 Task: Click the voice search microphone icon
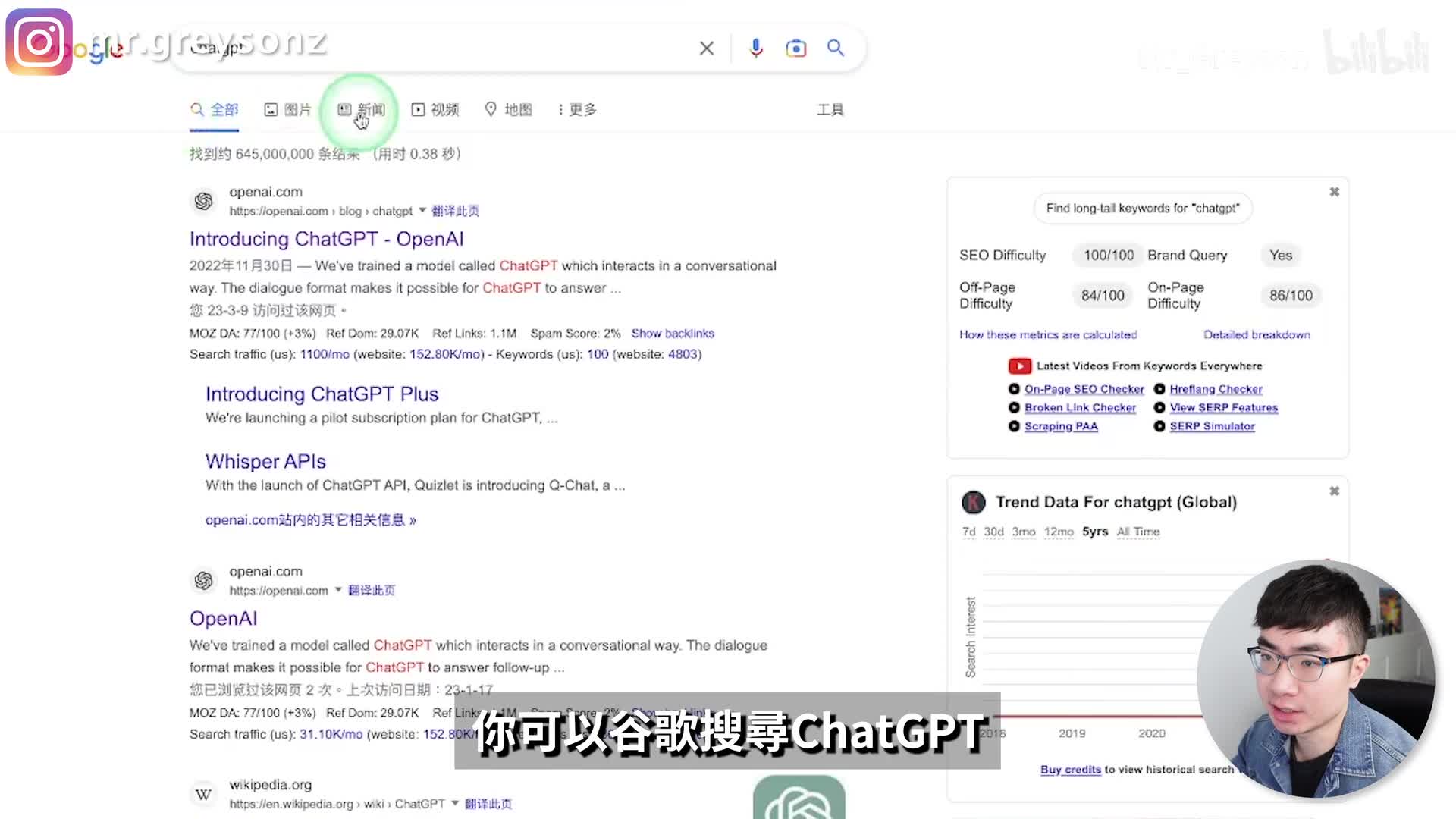coord(755,49)
